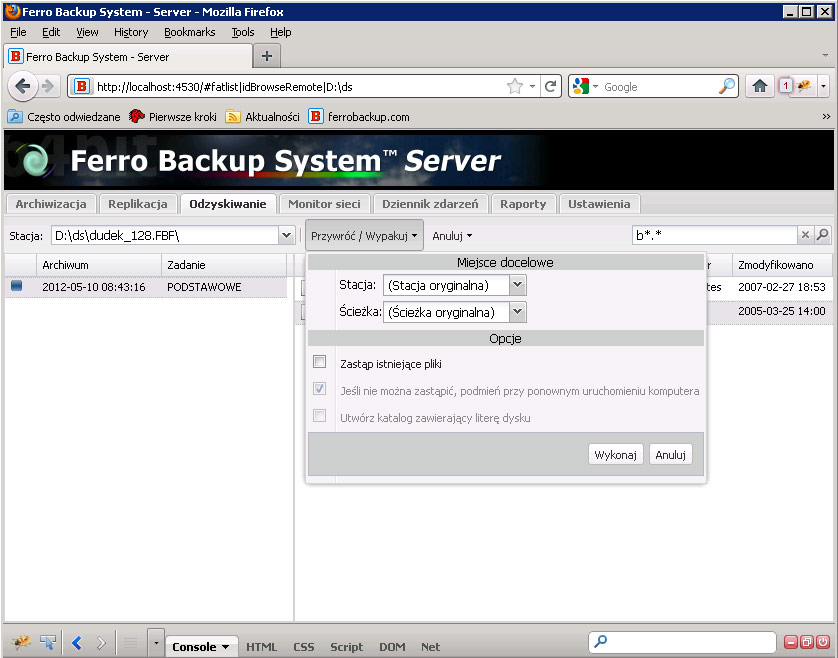The width and height of the screenshot is (838, 658).
Task: Clear the b*.* filter with X icon
Action: (x=805, y=235)
